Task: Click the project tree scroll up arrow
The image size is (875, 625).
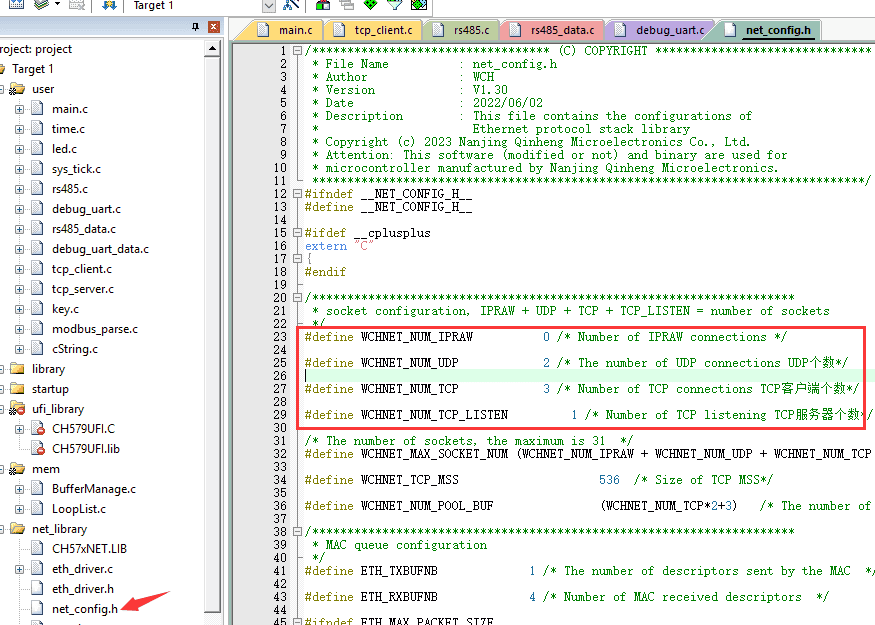Action: tap(214, 50)
